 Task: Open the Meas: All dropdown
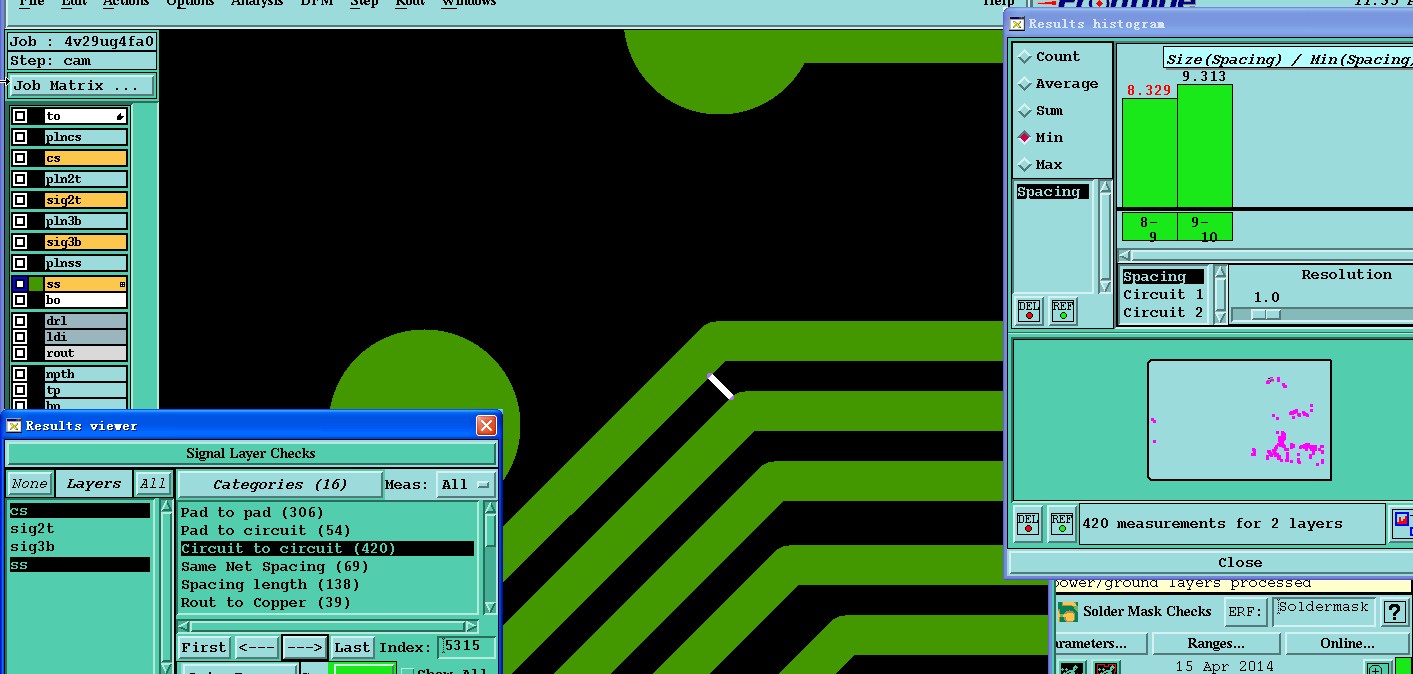tap(466, 484)
